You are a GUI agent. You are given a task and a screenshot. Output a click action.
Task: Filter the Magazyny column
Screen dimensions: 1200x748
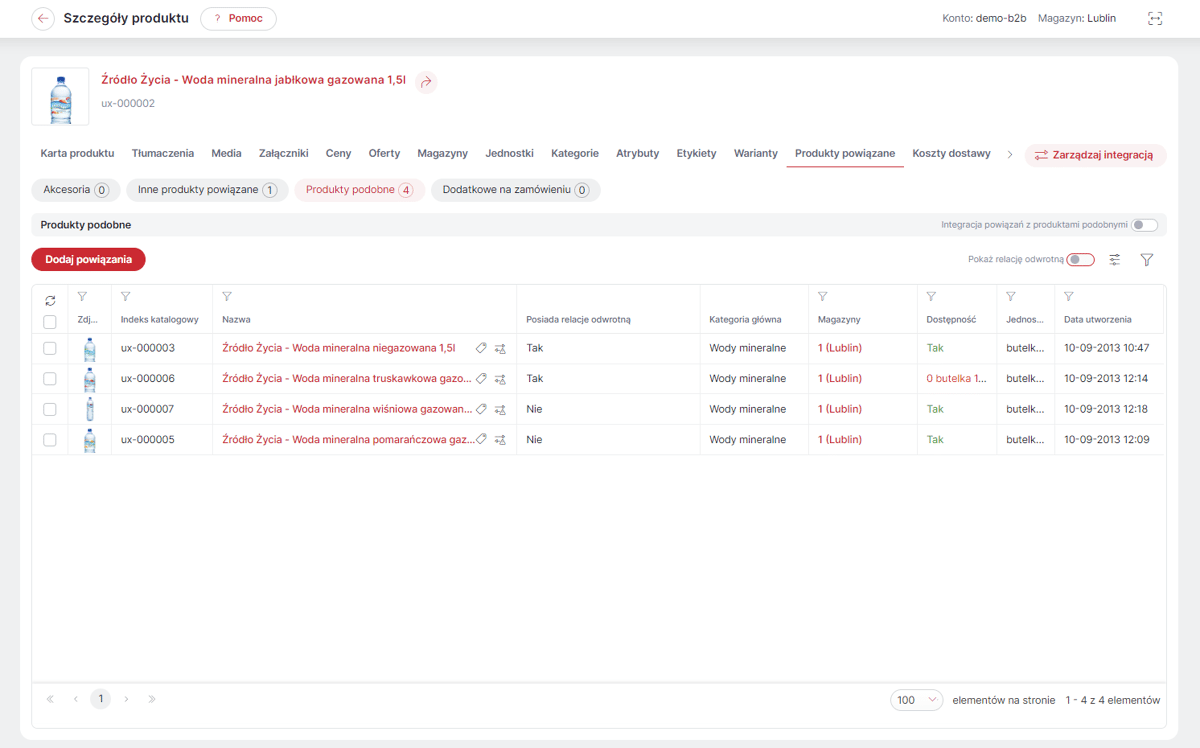[x=822, y=297]
